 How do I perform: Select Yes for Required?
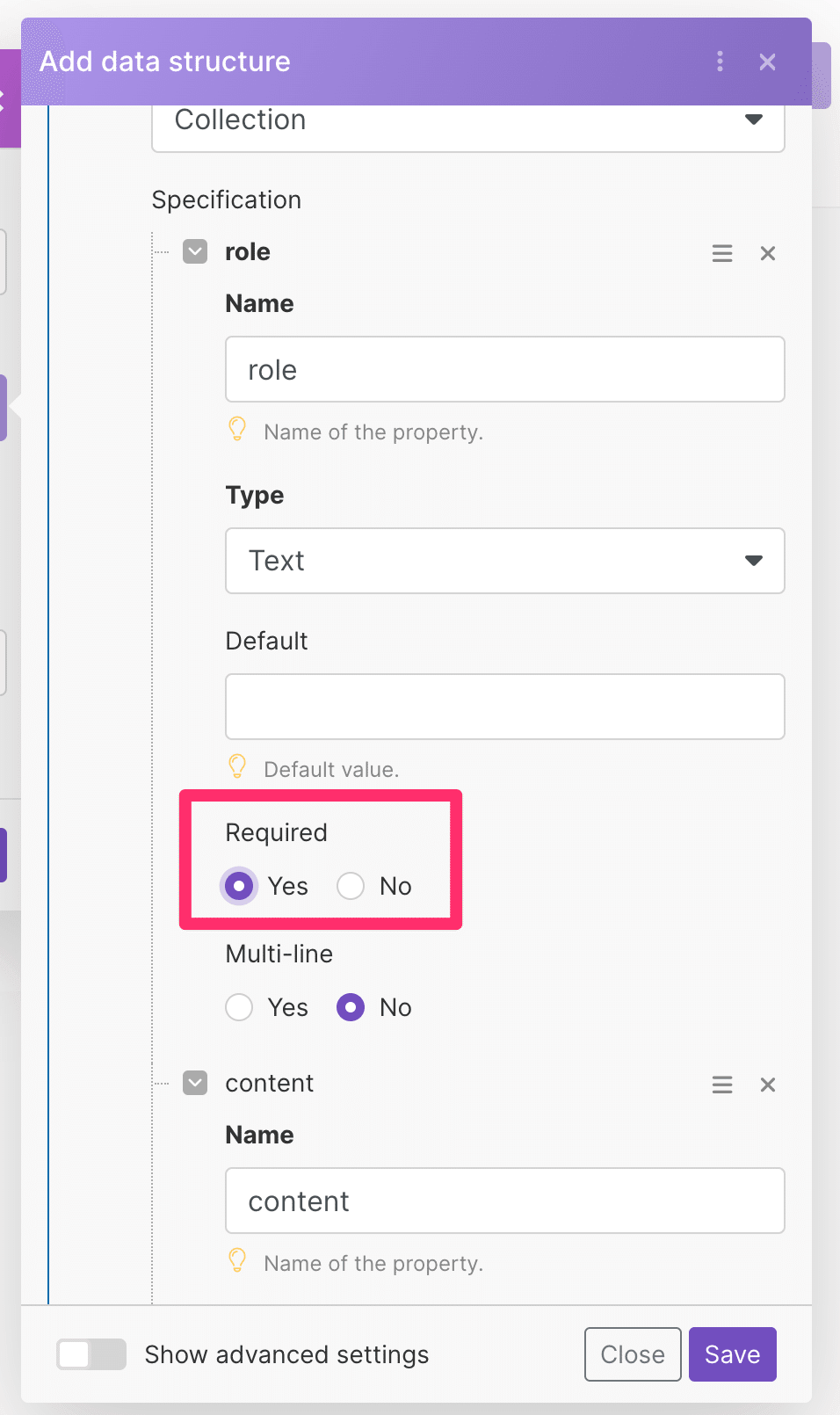[x=239, y=886]
